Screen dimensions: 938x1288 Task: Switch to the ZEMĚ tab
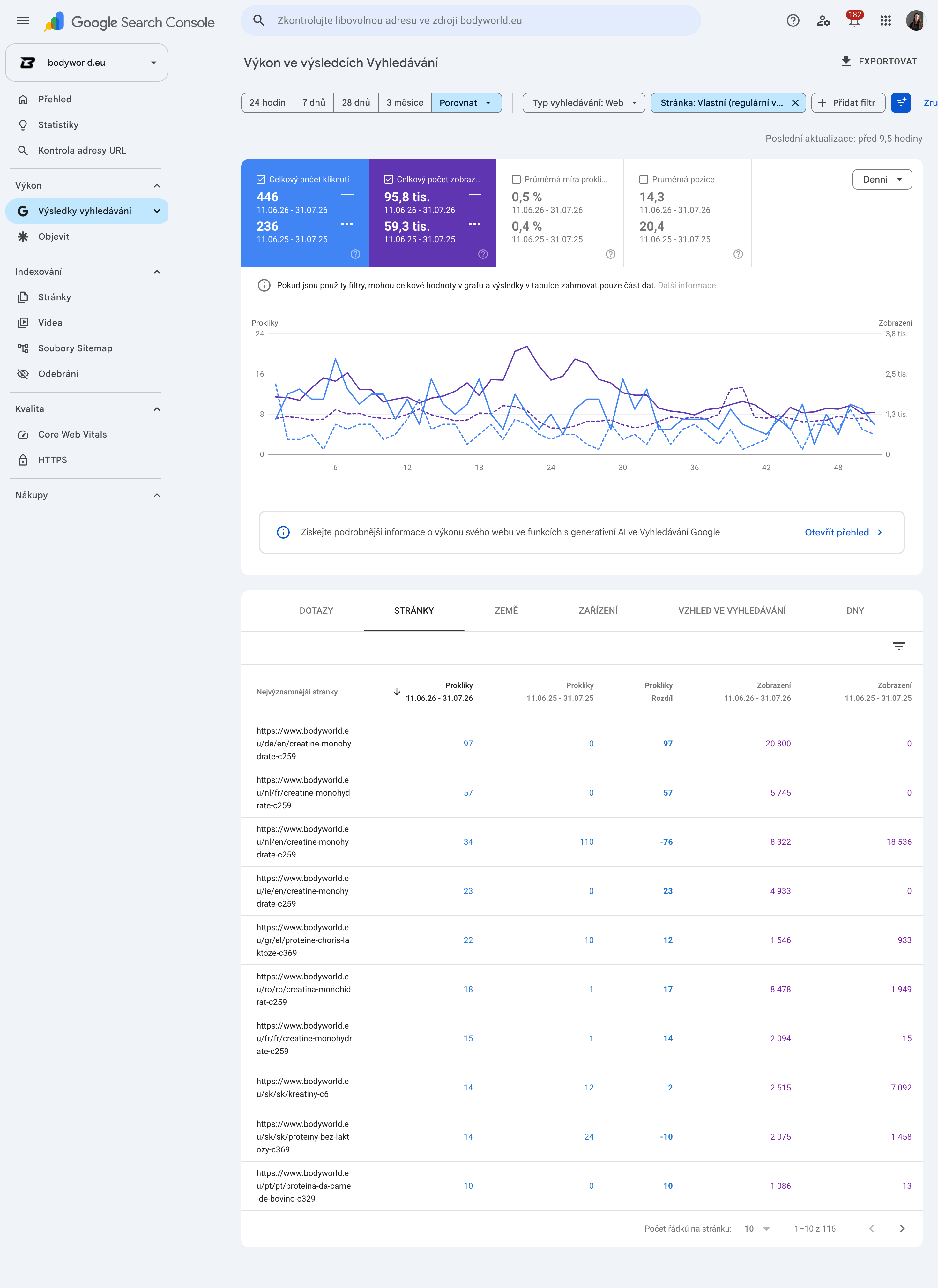click(506, 610)
